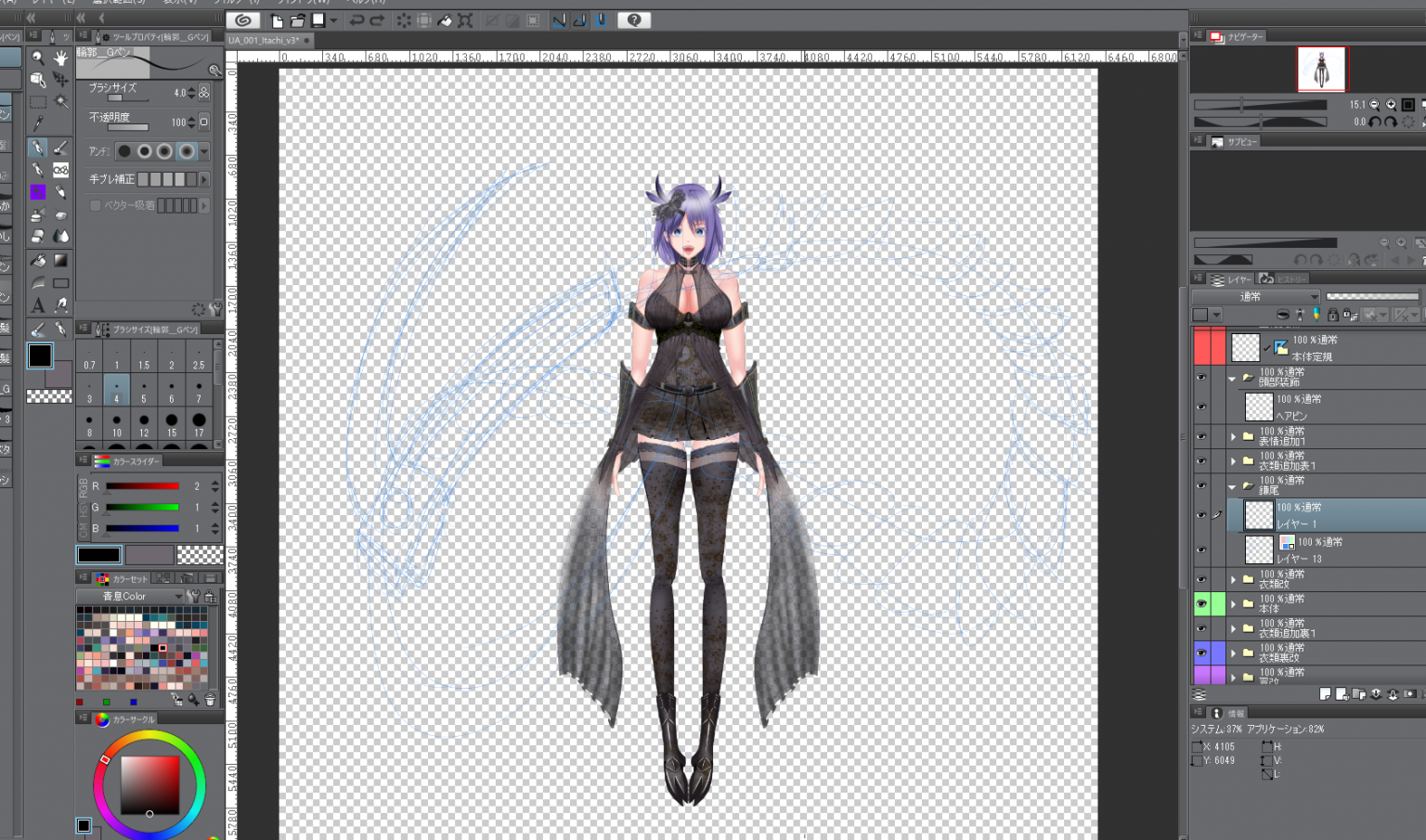Select the Eyedropper tool
The width and height of the screenshot is (1426, 840).
[x=38, y=124]
